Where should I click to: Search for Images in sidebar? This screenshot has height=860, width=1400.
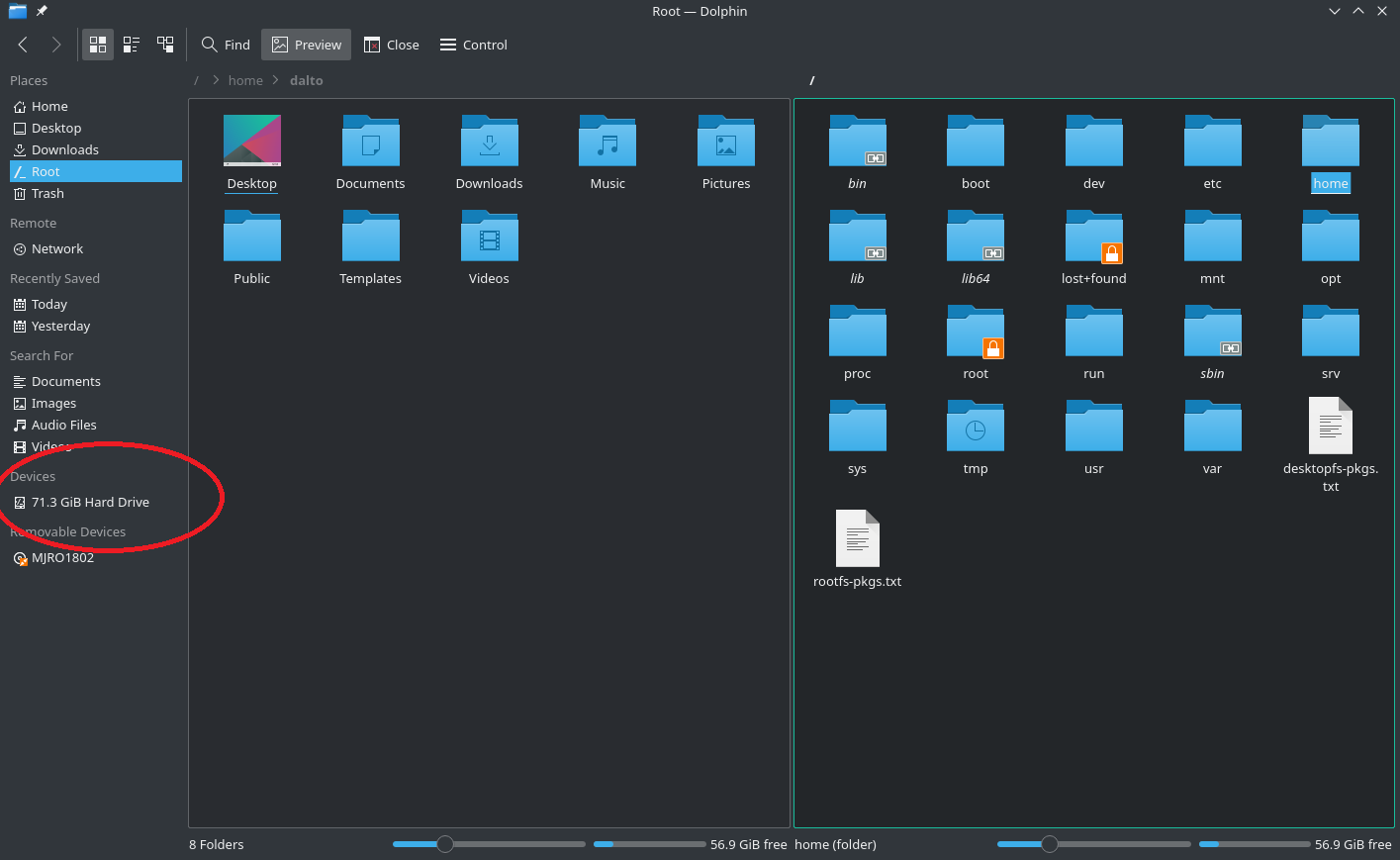pyautogui.click(x=96, y=403)
